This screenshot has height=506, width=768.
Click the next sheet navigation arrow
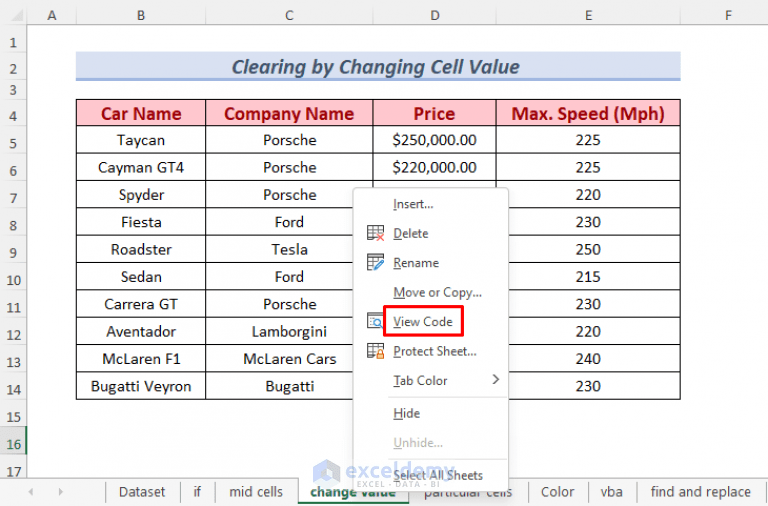click(61, 491)
